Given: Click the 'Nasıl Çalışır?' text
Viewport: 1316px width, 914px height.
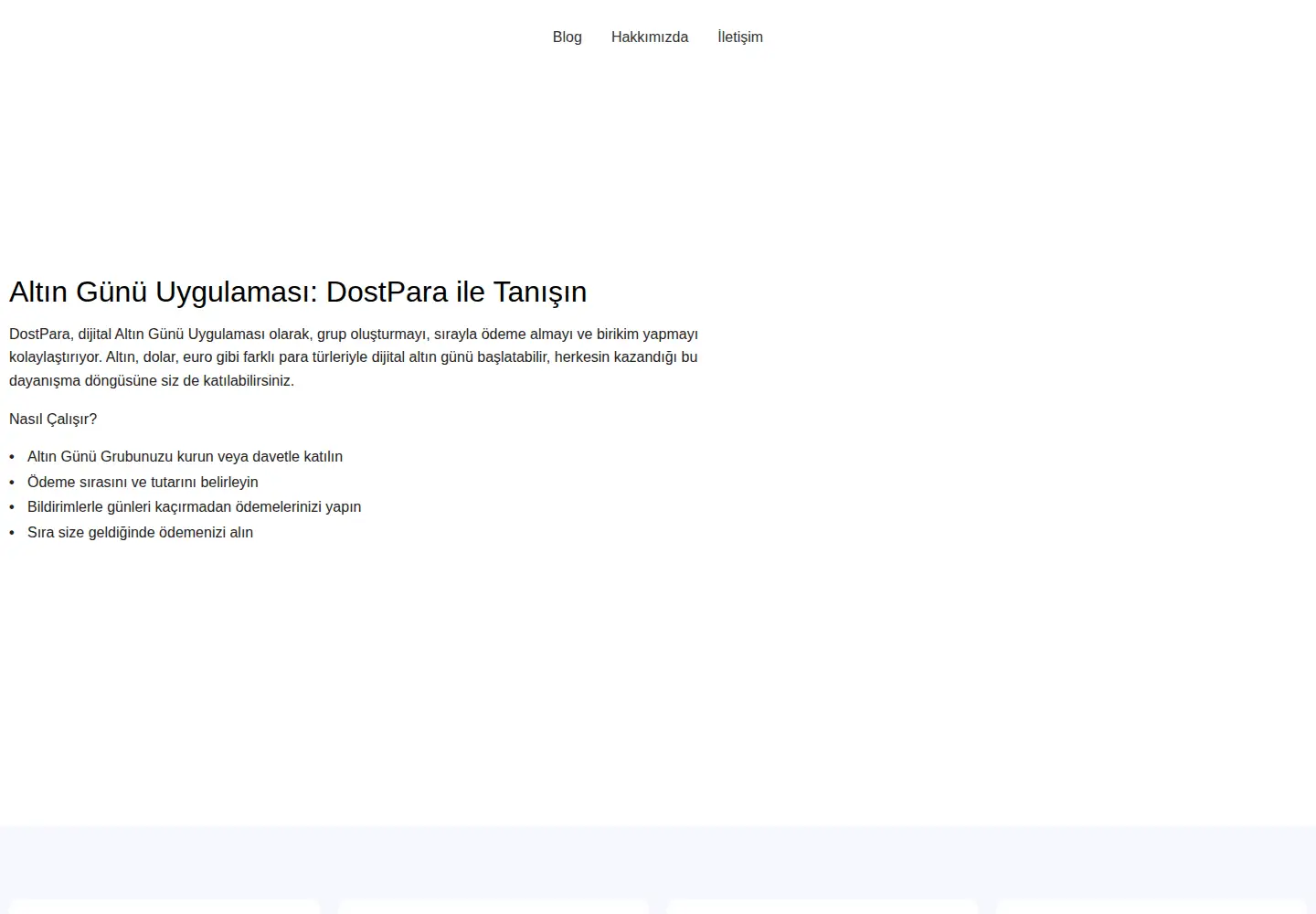Looking at the screenshot, I should (x=53, y=419).
